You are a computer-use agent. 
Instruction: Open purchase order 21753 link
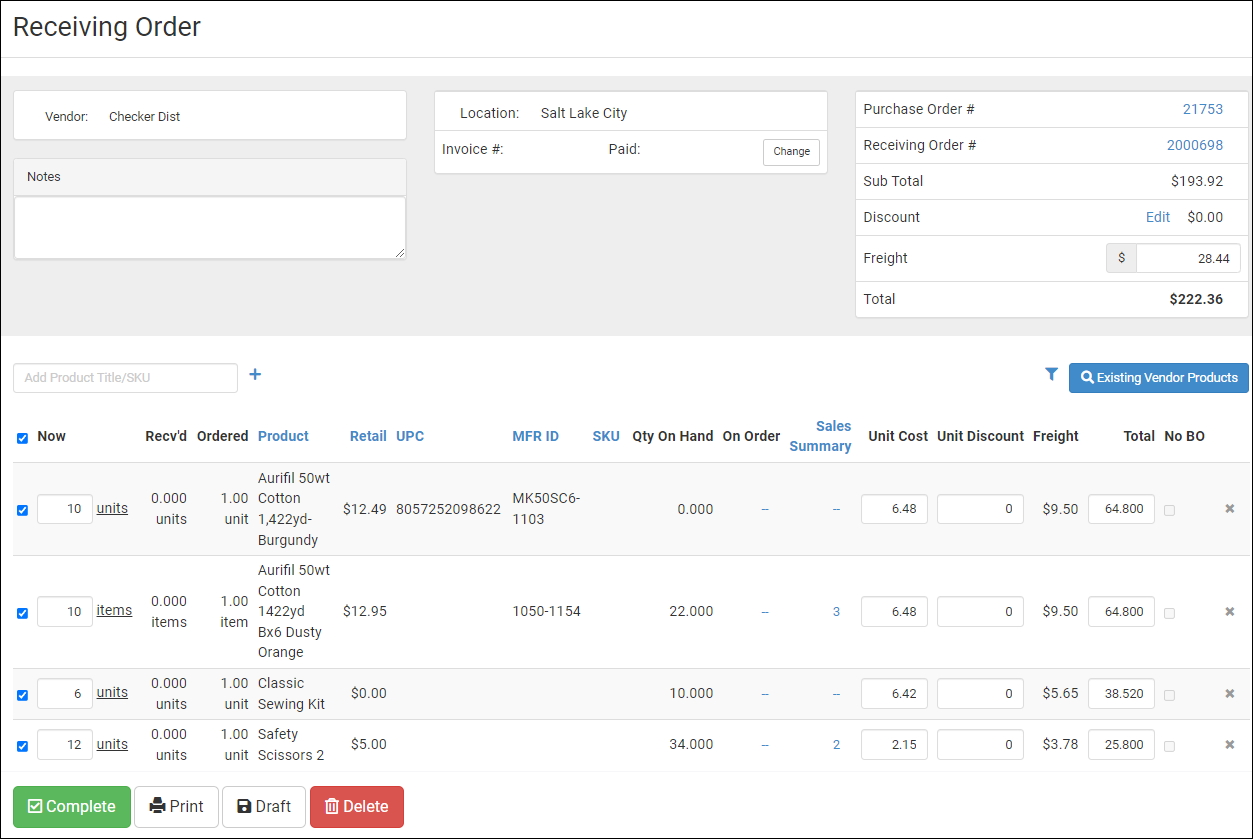1202,109
